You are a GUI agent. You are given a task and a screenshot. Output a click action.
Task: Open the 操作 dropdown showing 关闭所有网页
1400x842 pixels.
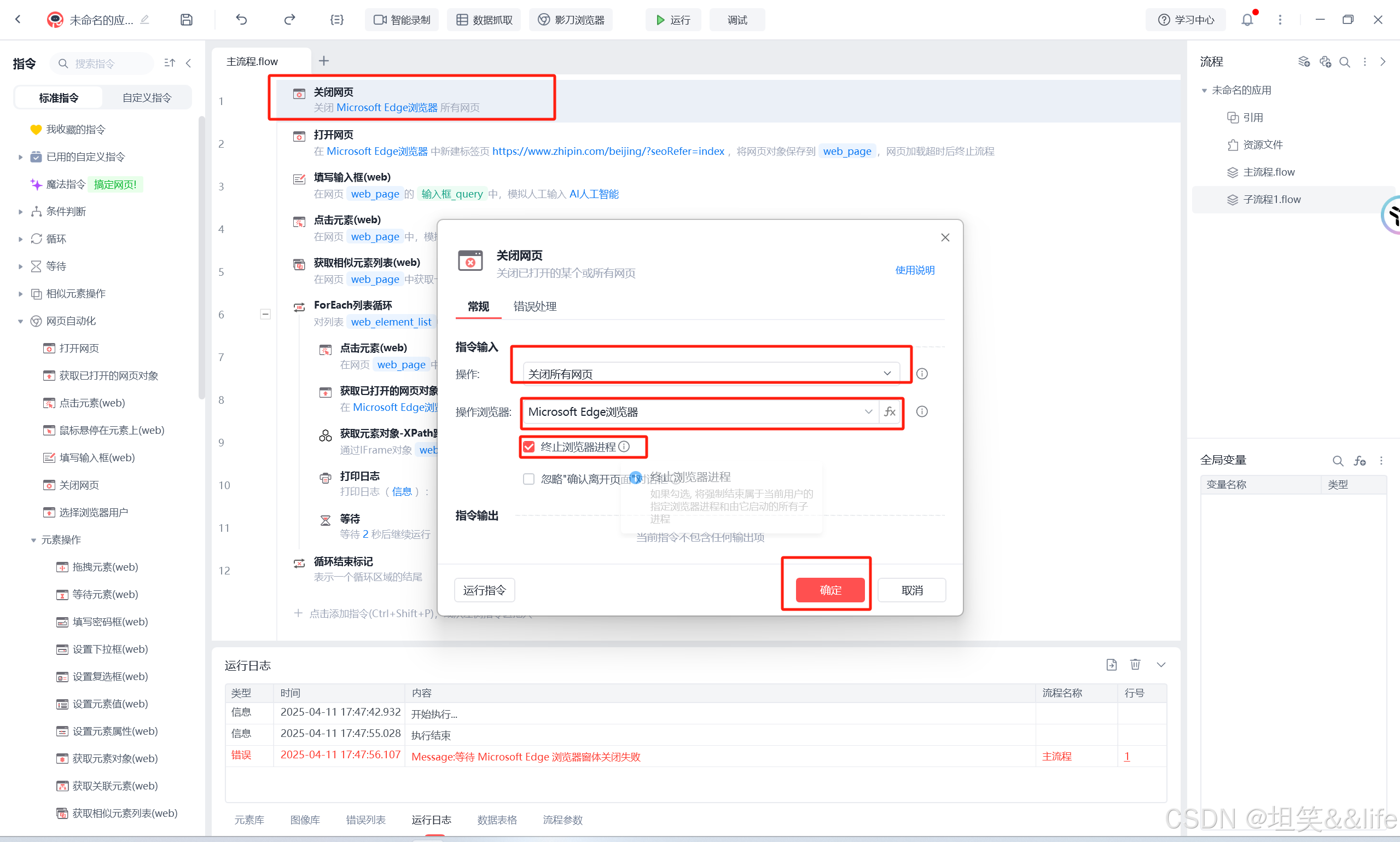(x=709, y=374)
